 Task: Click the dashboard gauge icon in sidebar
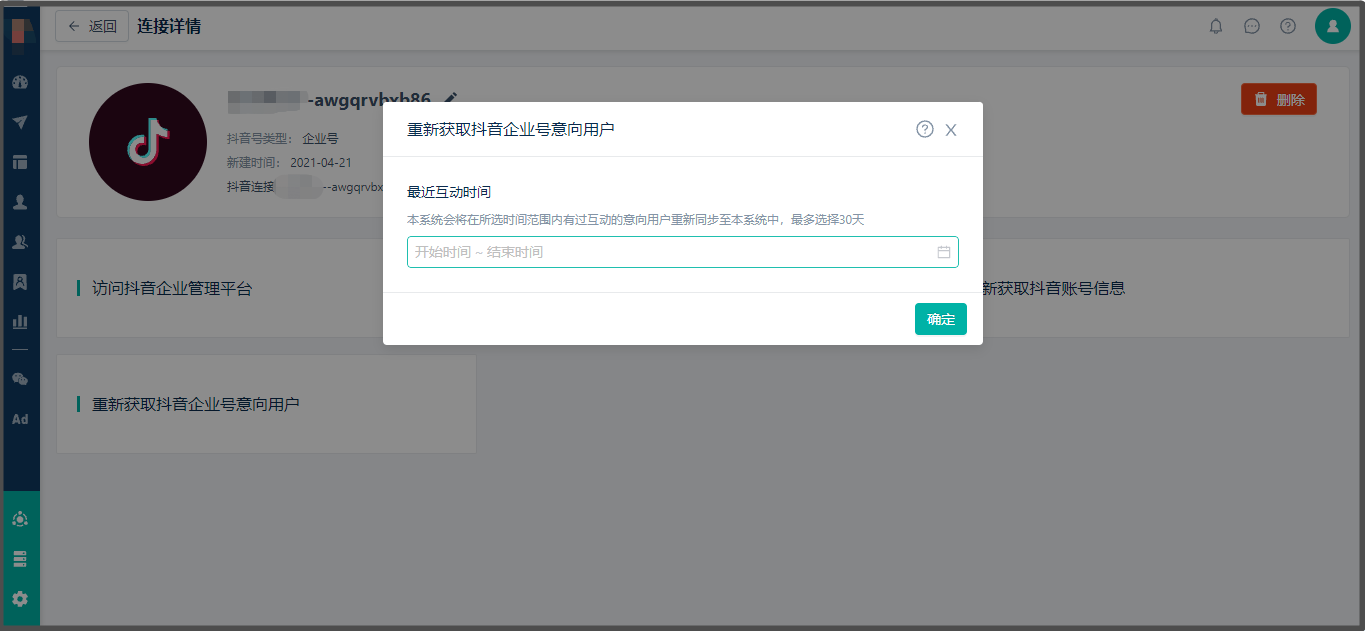20,82
